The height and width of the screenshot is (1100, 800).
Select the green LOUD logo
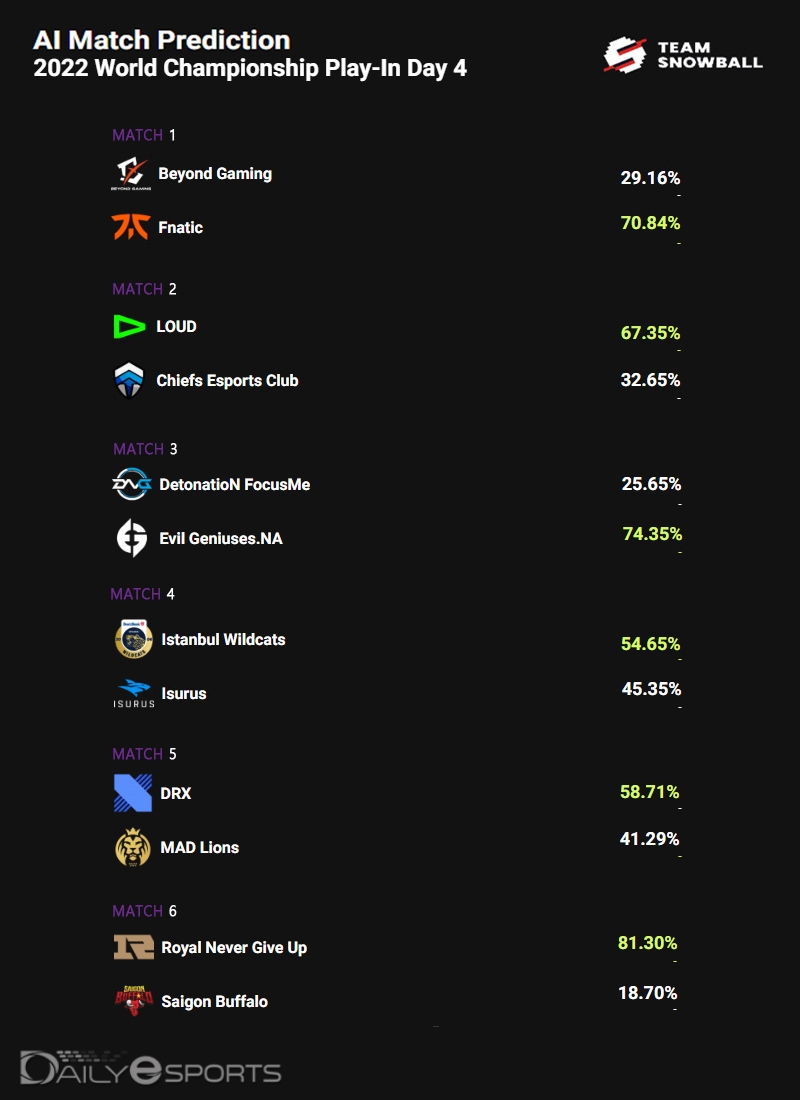pos(130,327)
